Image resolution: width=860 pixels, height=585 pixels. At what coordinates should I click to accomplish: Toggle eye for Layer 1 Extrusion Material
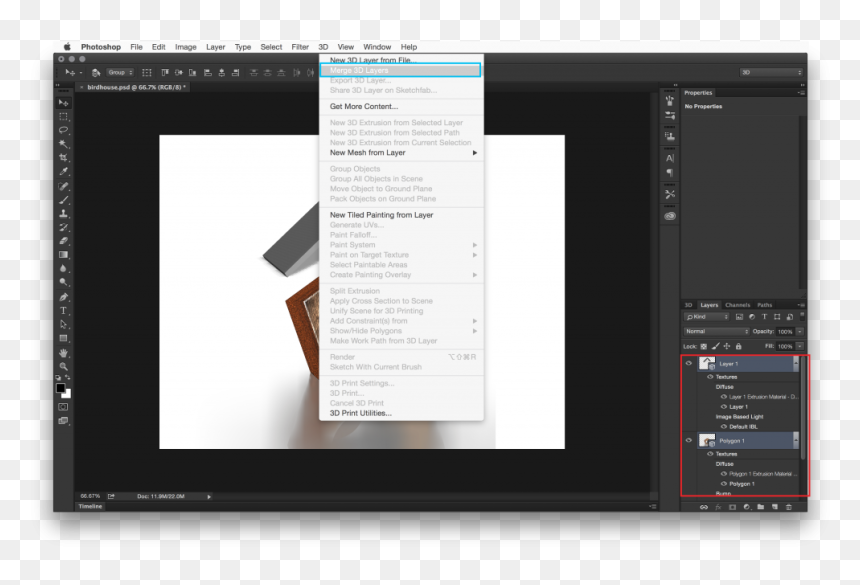(723, 396)
